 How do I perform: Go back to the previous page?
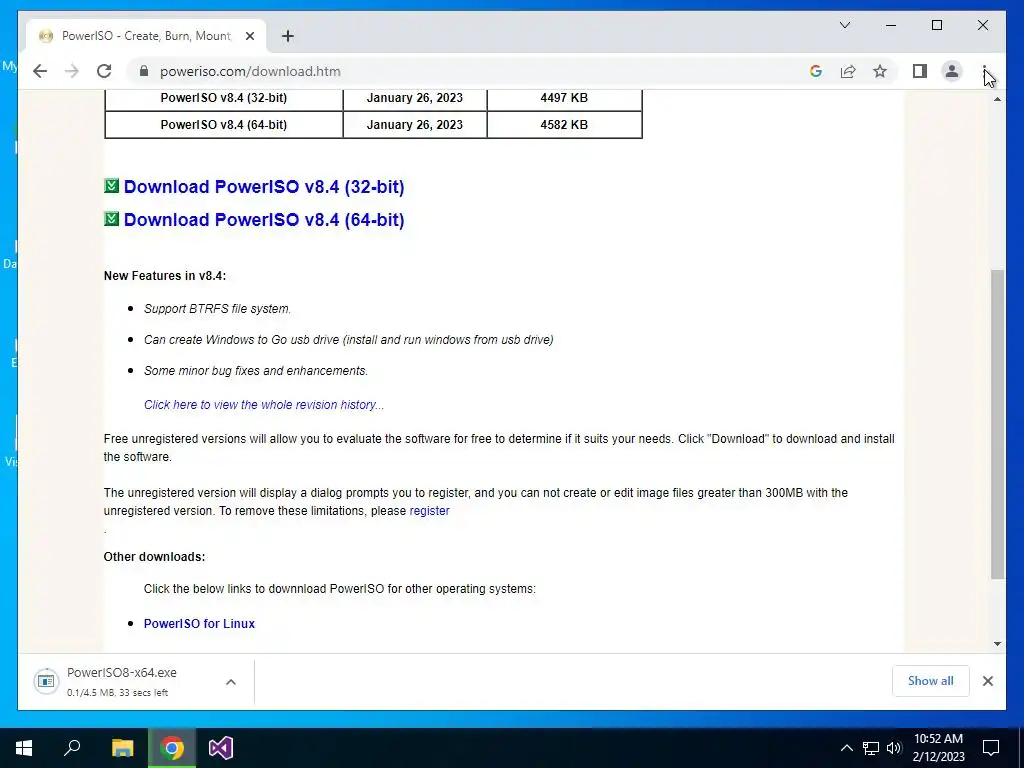pyautogui.click(x=40, y=71)
